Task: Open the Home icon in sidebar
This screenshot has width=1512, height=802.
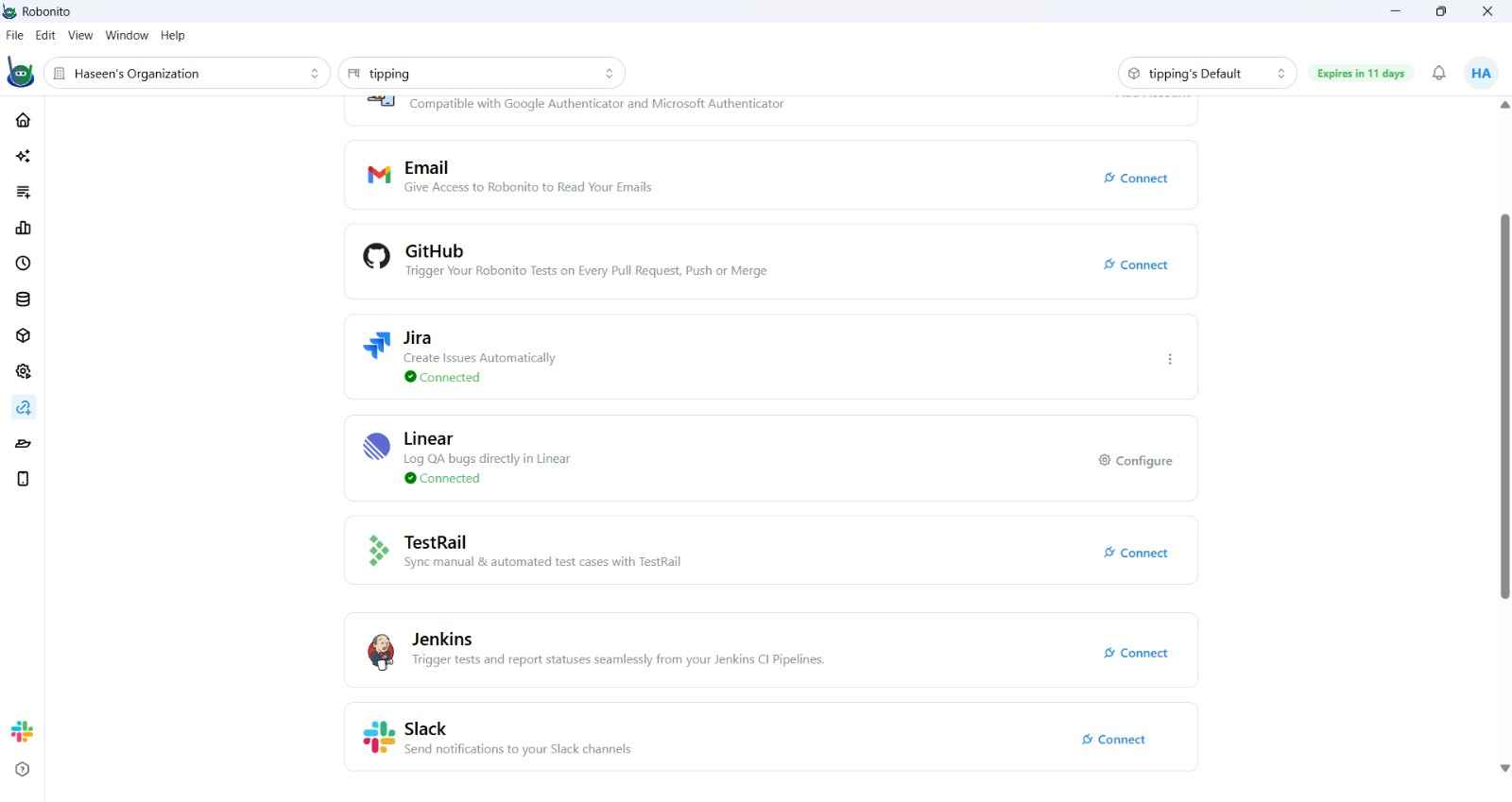Action: coord(23,120)
